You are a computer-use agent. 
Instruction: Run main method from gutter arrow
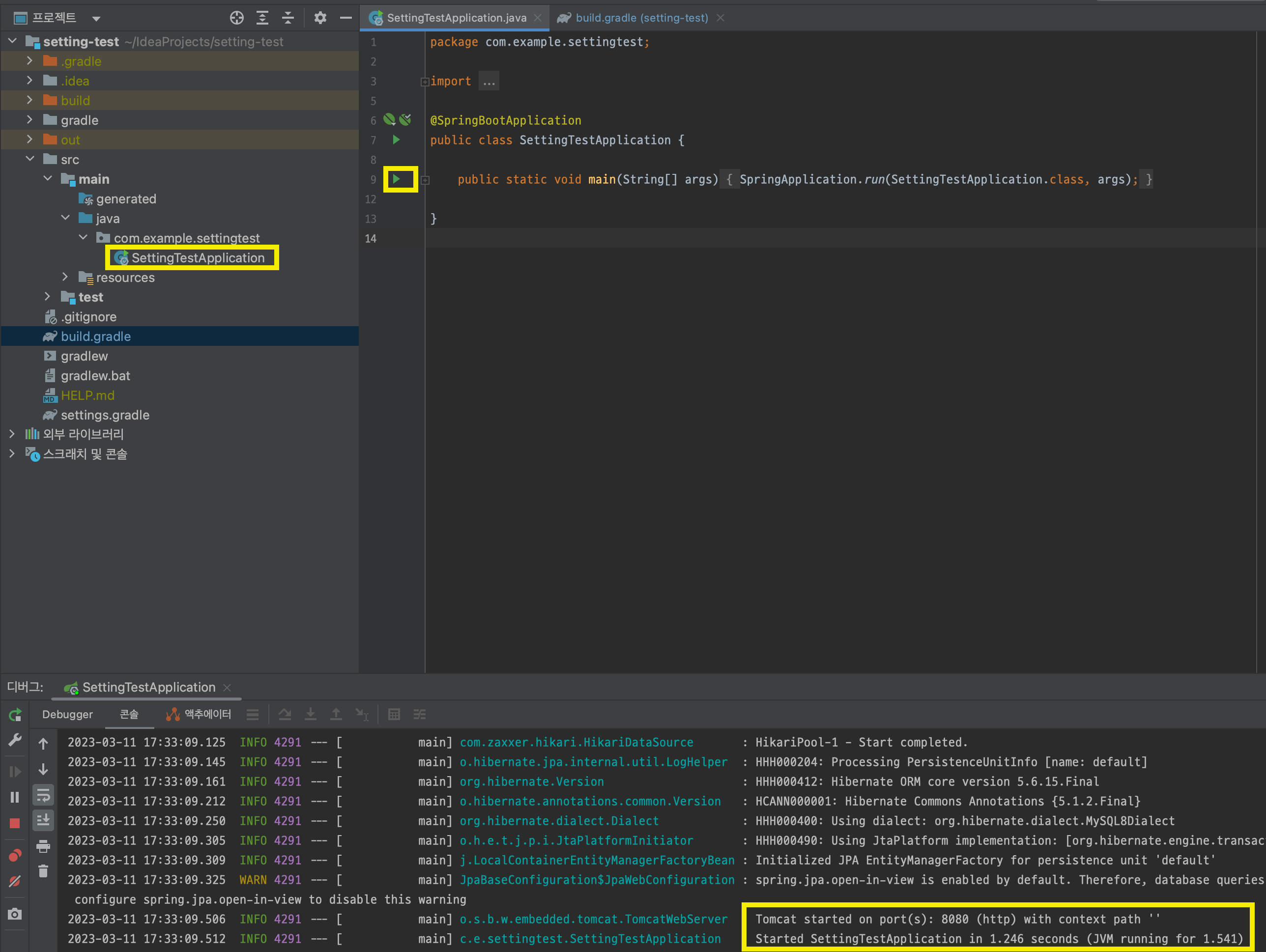pos(396,179)
